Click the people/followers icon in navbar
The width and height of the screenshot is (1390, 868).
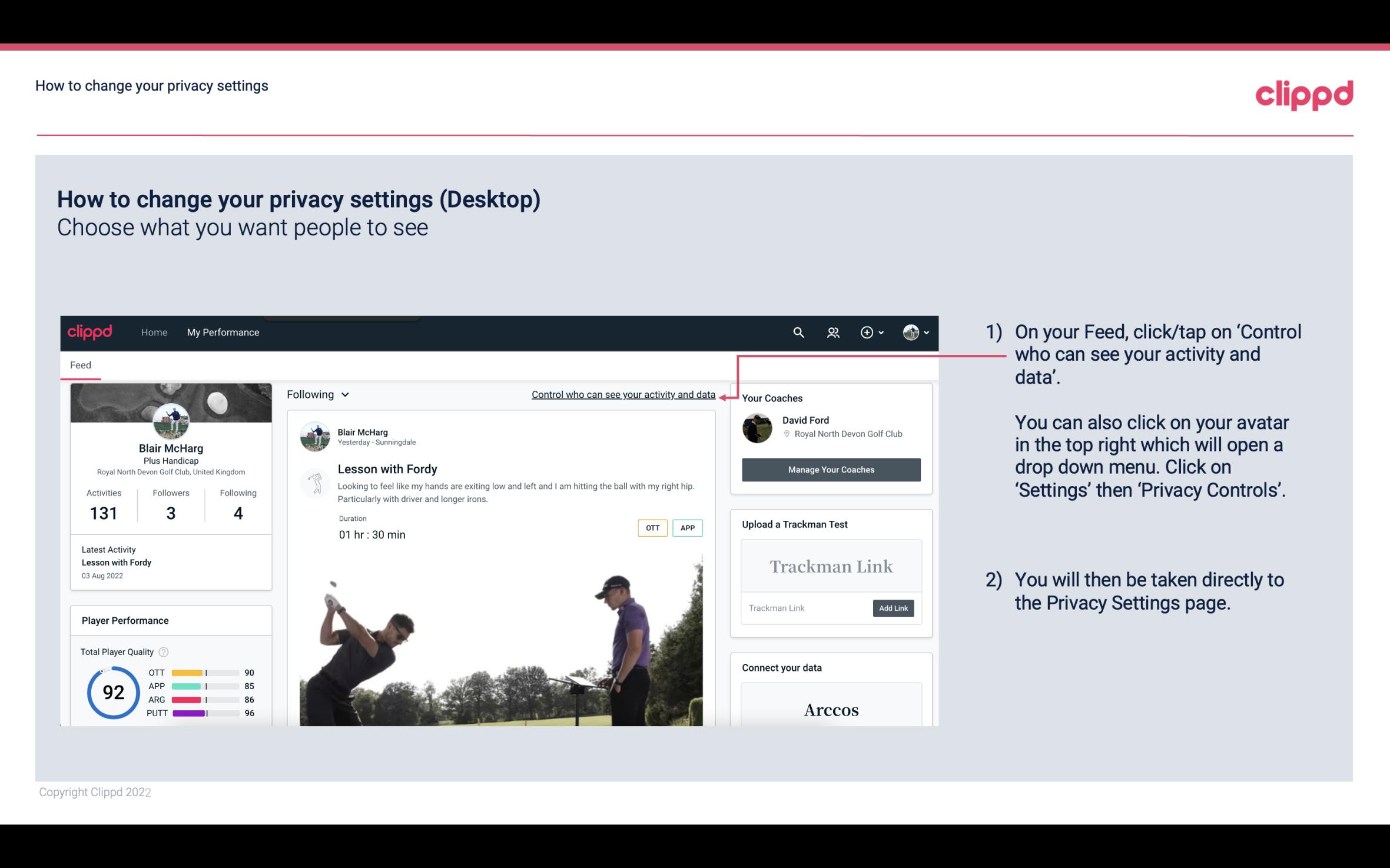click(x=832, y=332)
